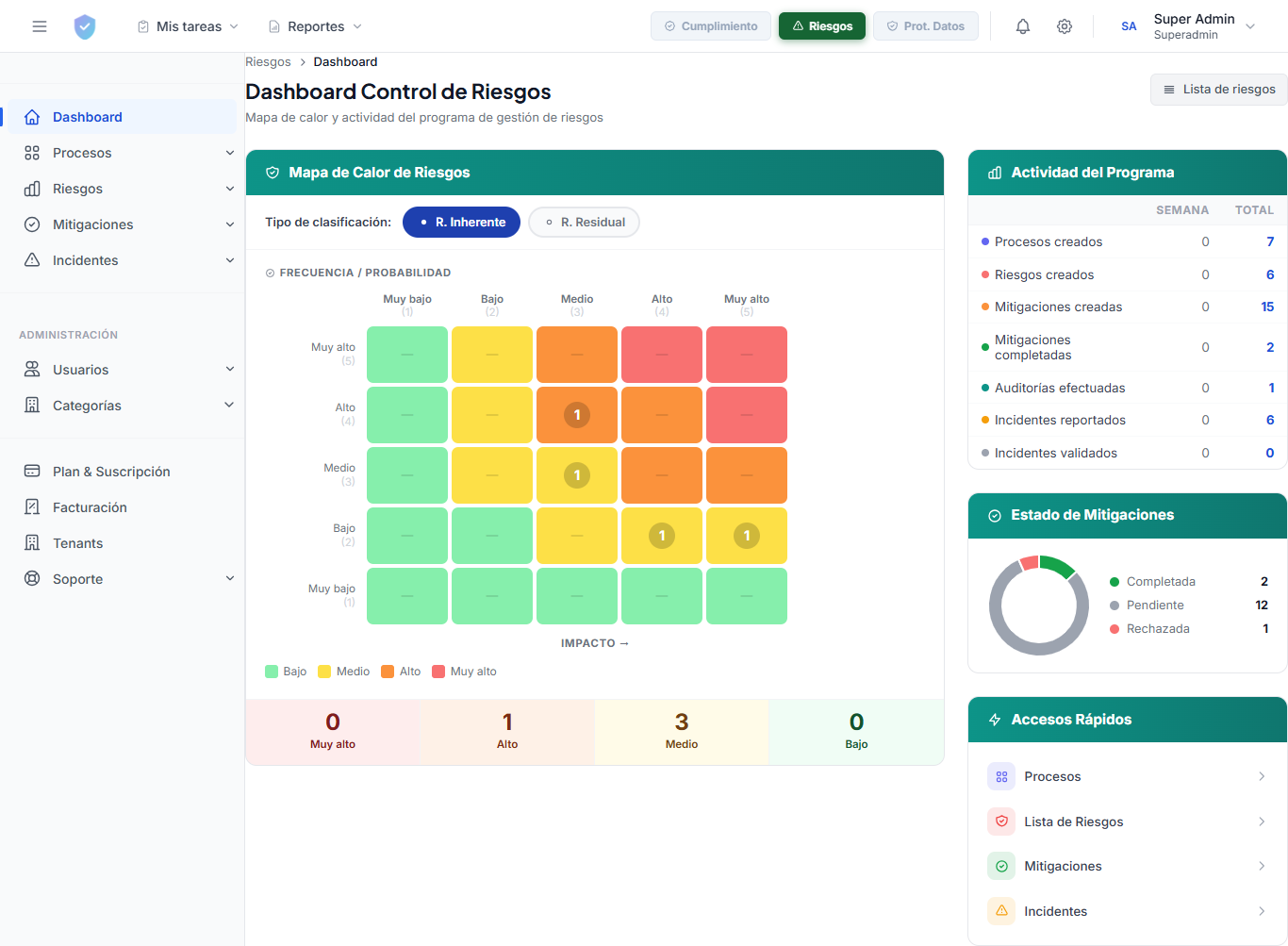Select the Mitigaciones checkmark icon in Accesos Rápidos

(1000, 865)
